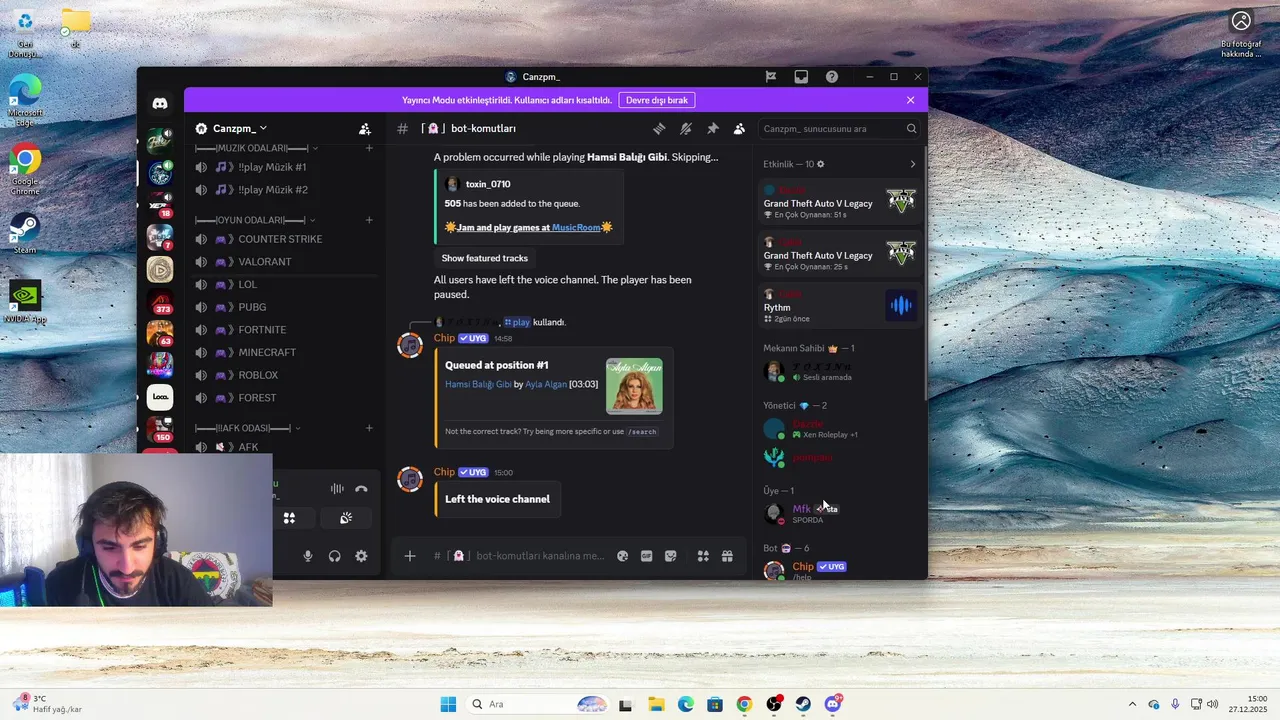Open Steam from the taskbar
The image size is (1280, 720).
click(803, 704)
